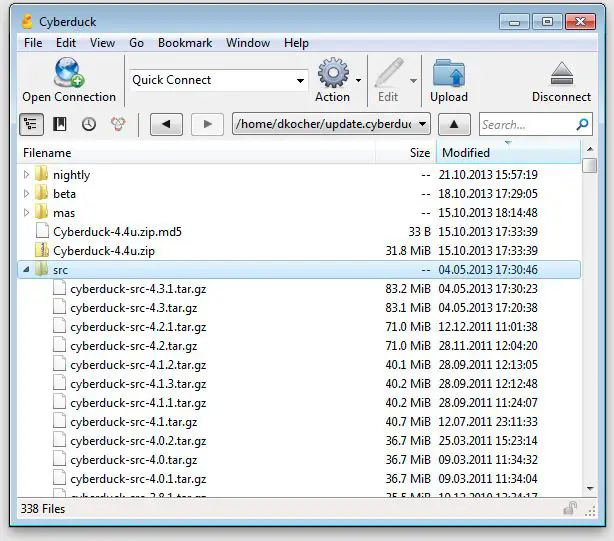Open the File menu
The image size is (614, 541).
33,43
